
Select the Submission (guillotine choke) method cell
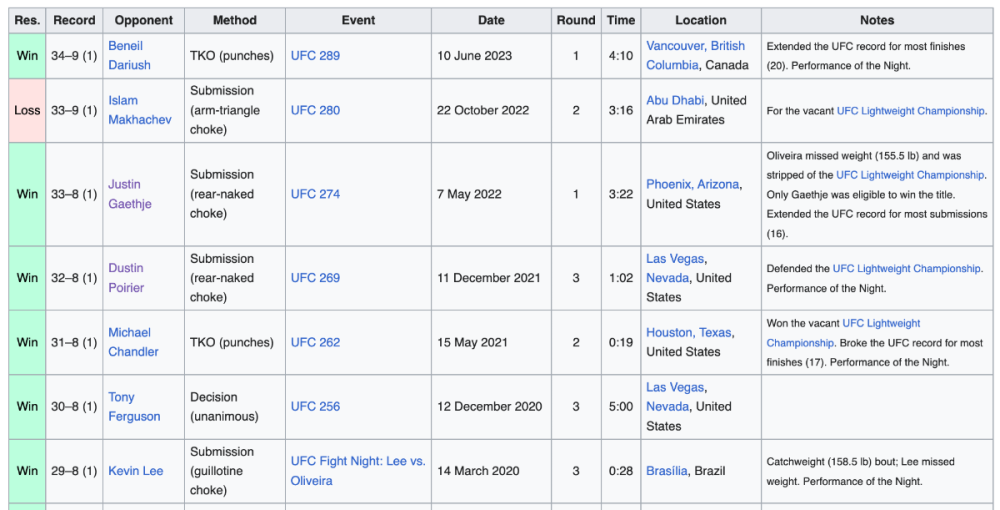pyautogui.click(x=235, y=471)
